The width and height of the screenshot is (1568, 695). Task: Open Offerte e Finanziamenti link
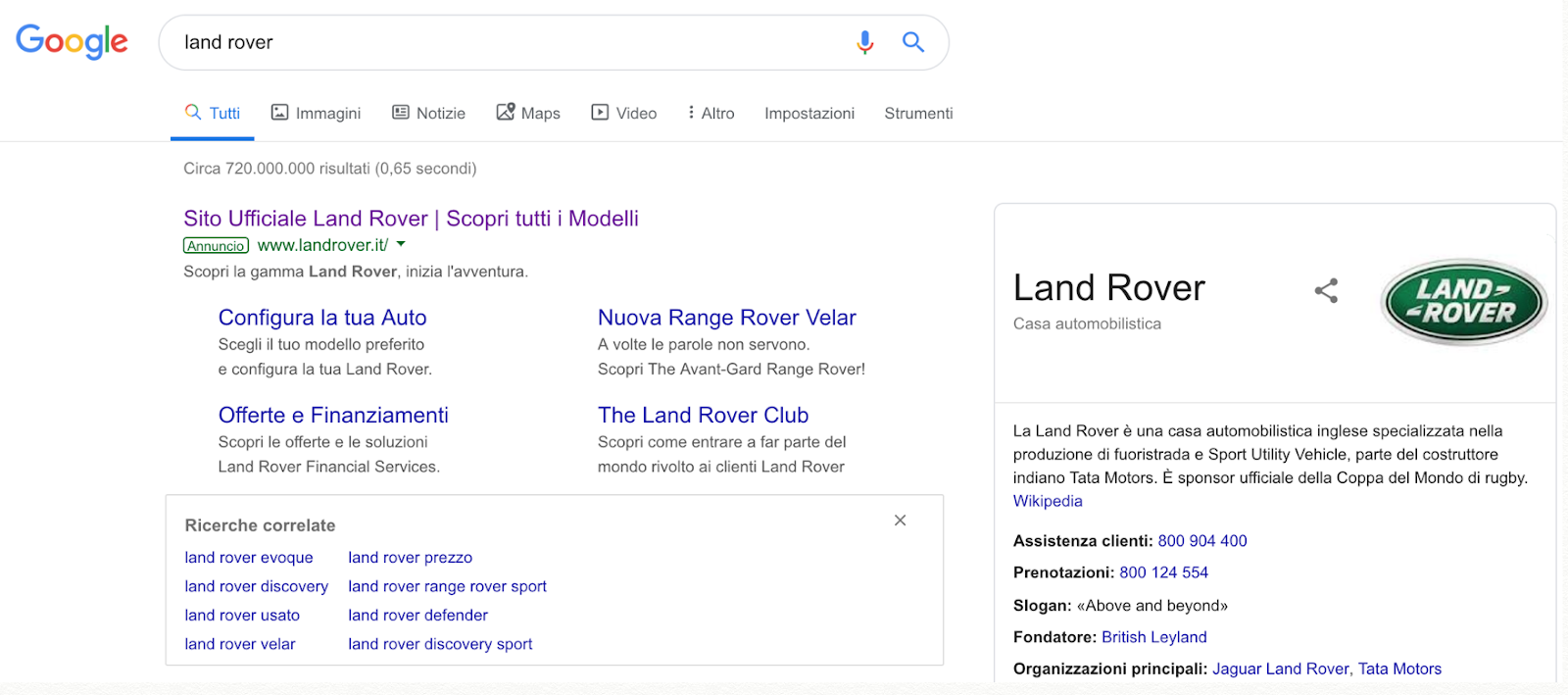point(333,416)
